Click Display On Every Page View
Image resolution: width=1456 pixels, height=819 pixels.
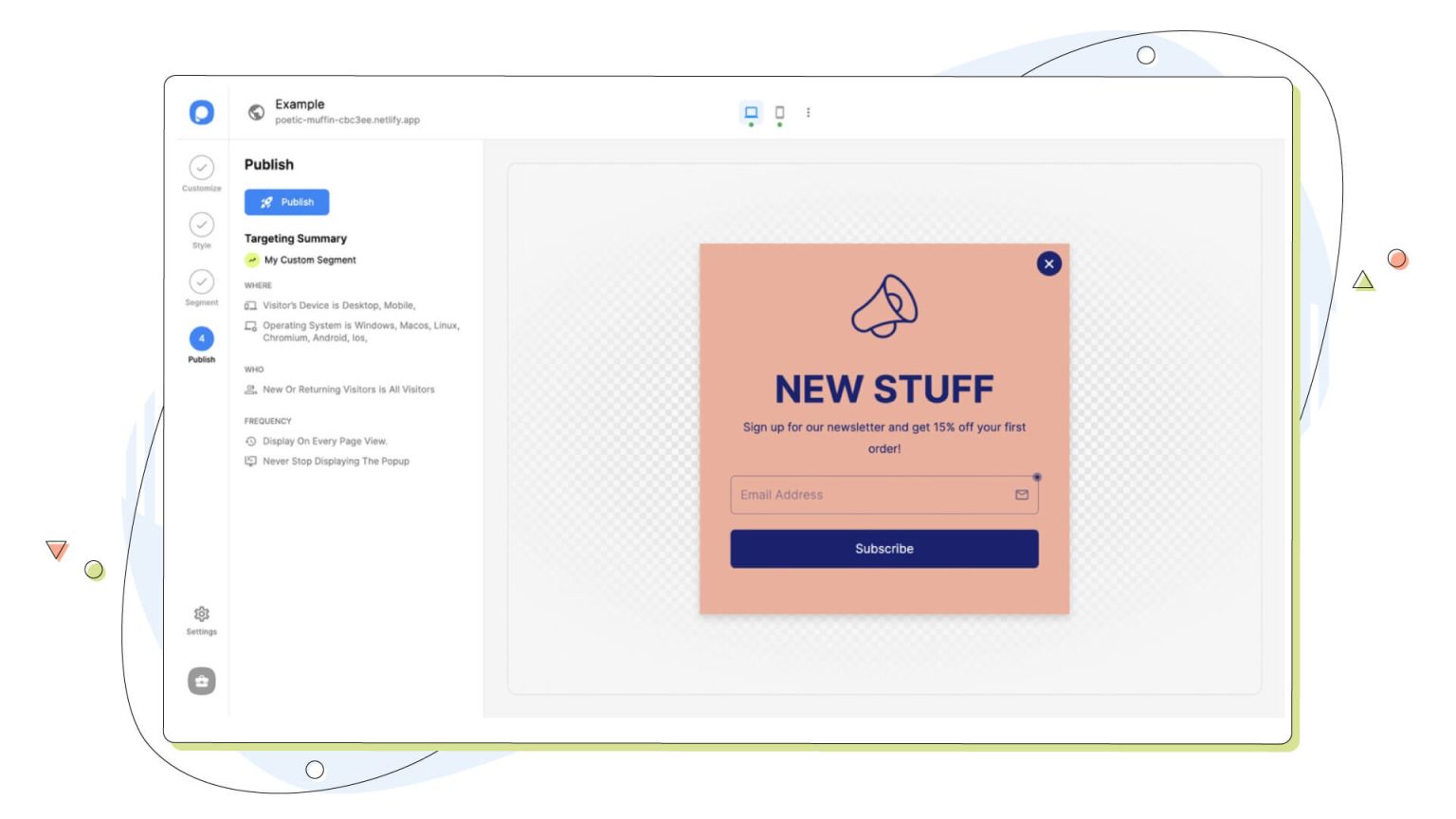(324, 441)
